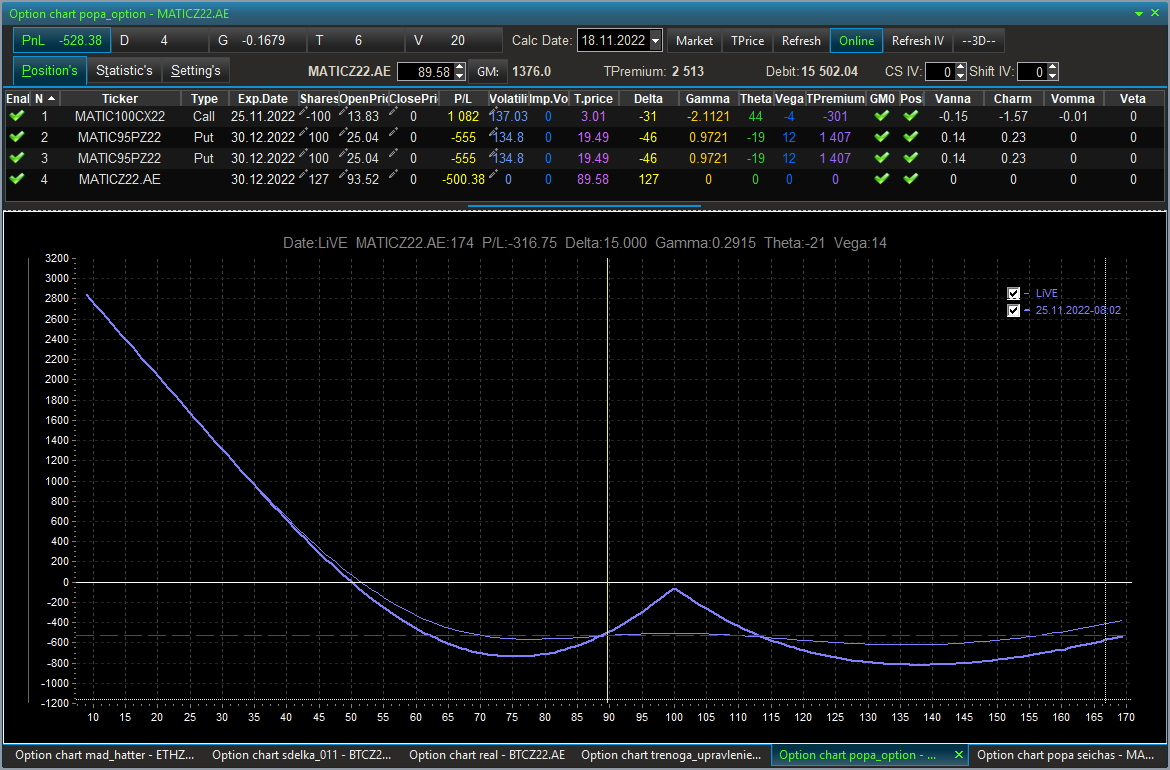This screenshot has height=770, width=1170.
Task: Click the TPrice button
Action: click(x=748, y=41)
